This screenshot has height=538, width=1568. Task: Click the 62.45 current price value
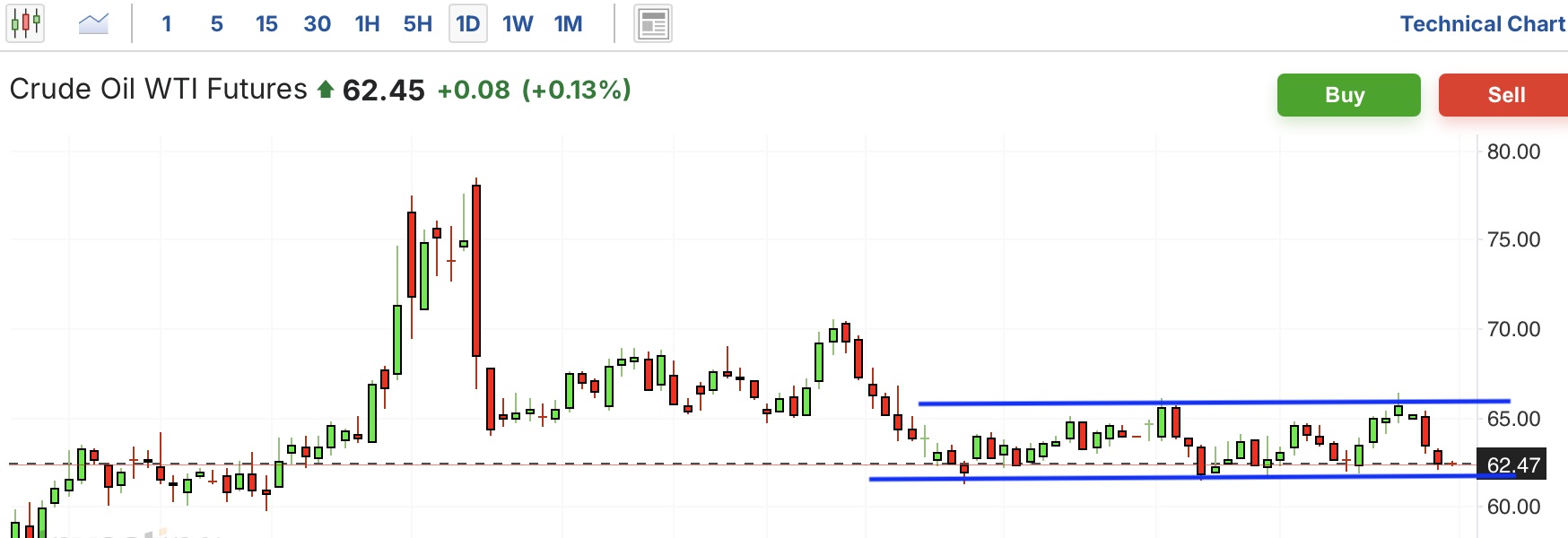pos(384,91)
